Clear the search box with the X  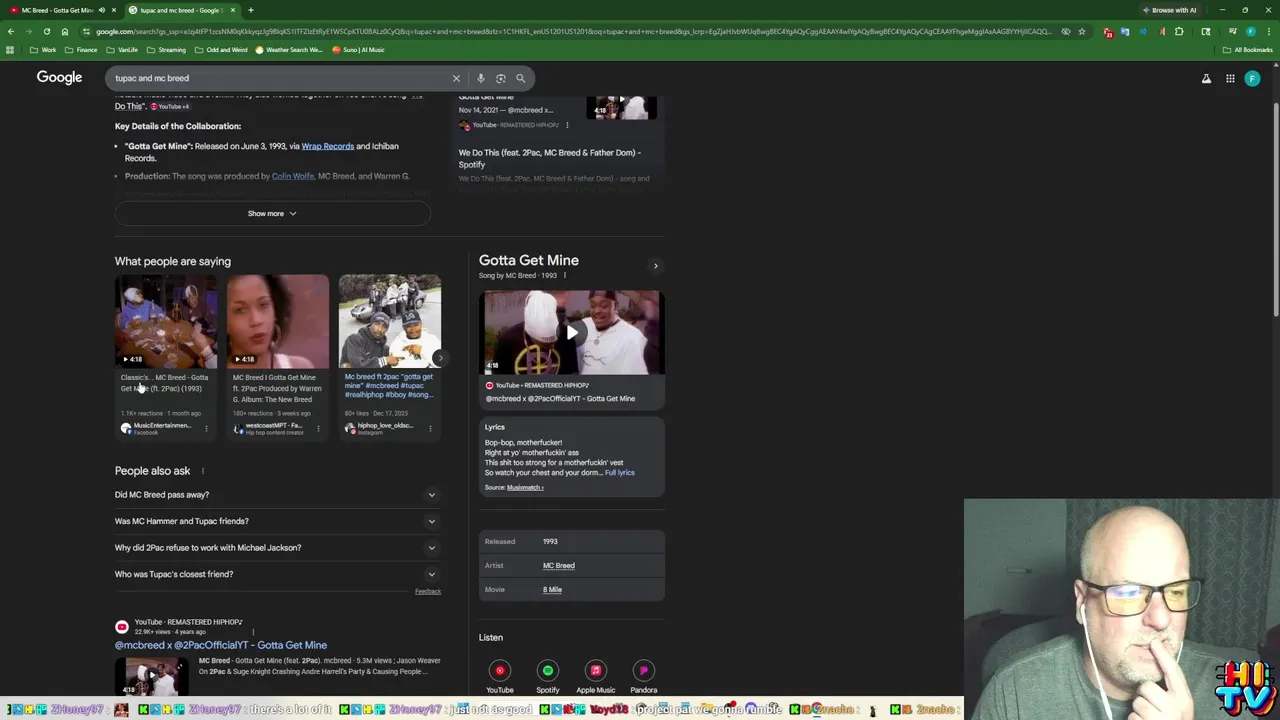coord(456,78)
